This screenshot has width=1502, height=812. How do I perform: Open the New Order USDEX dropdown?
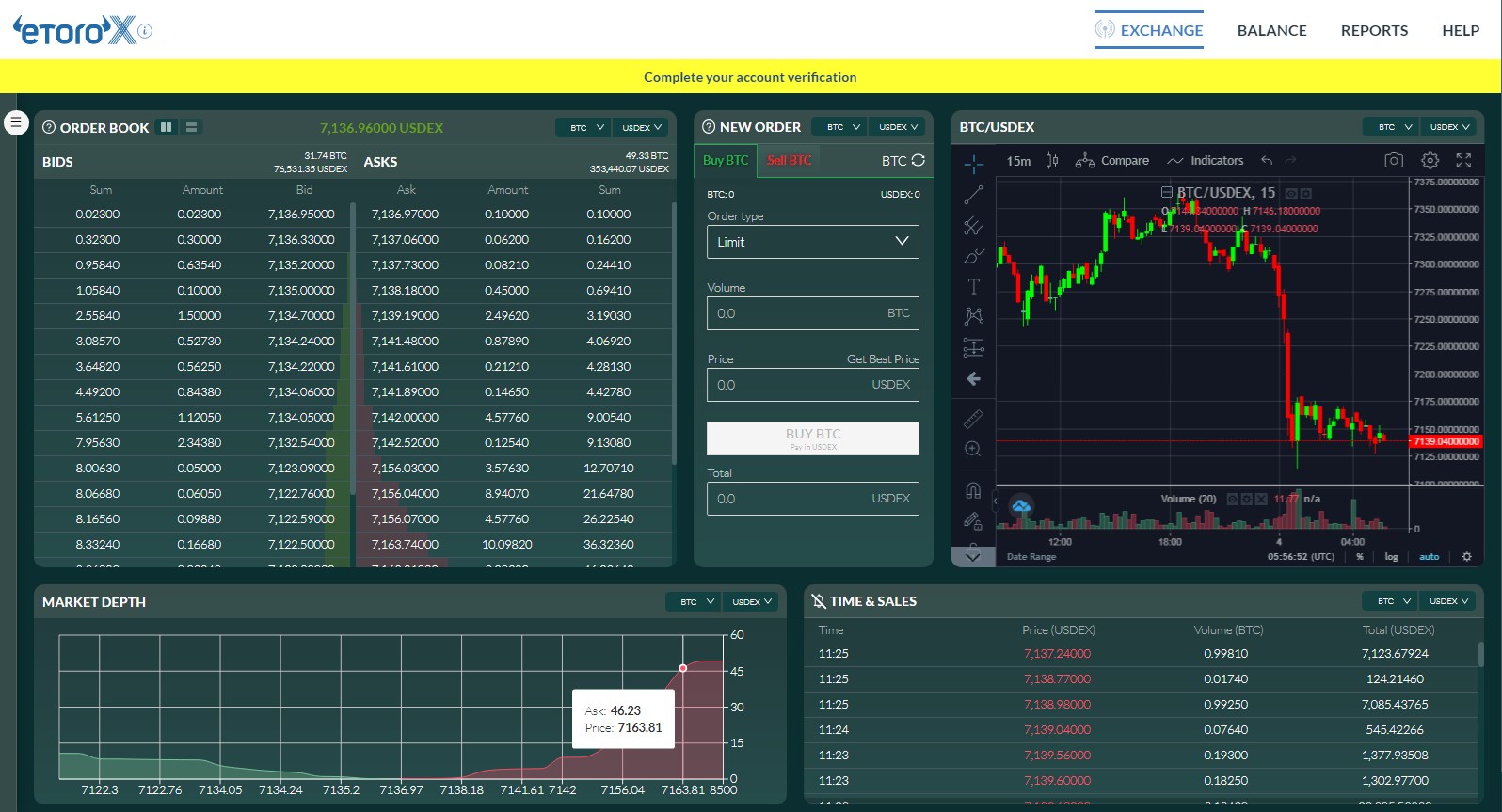(x=898, y=126)
